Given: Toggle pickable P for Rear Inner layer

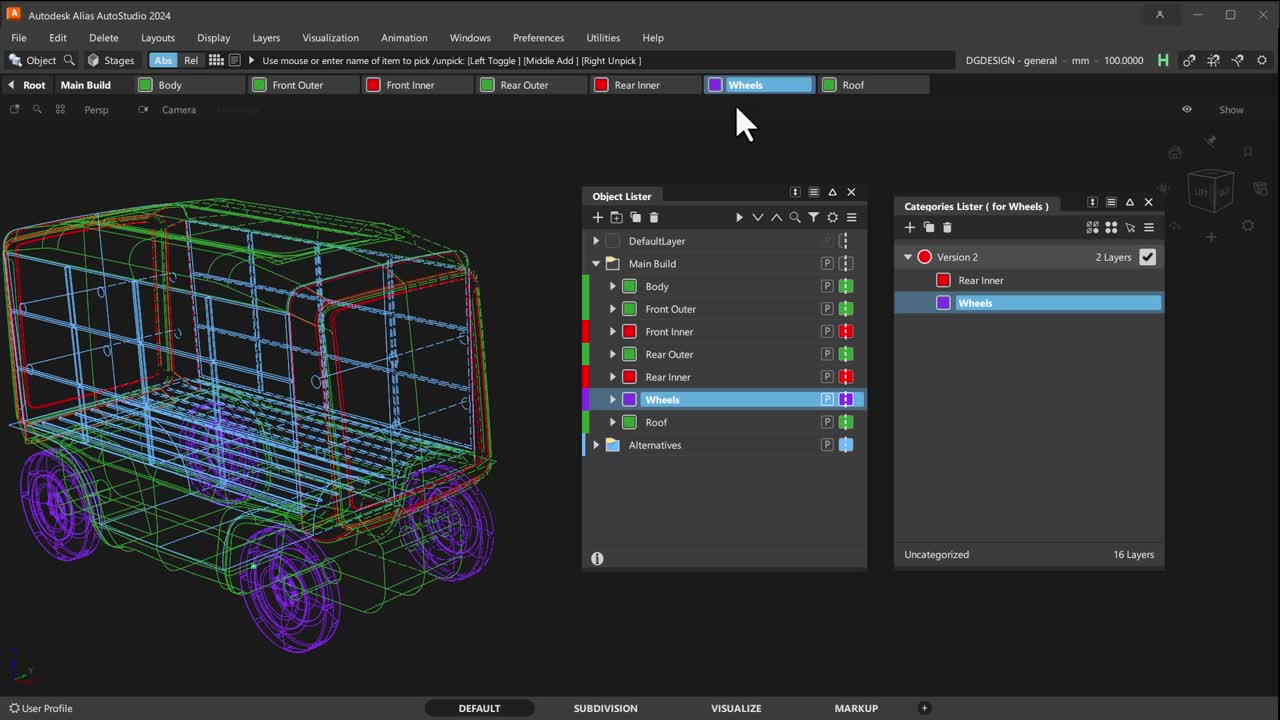Looking at the screenshot, I should (827, 377).
